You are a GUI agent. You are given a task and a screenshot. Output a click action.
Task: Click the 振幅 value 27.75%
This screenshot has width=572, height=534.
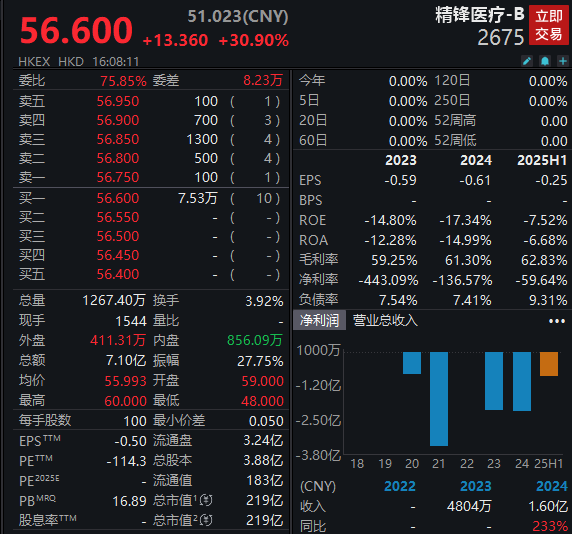[260, 361]
